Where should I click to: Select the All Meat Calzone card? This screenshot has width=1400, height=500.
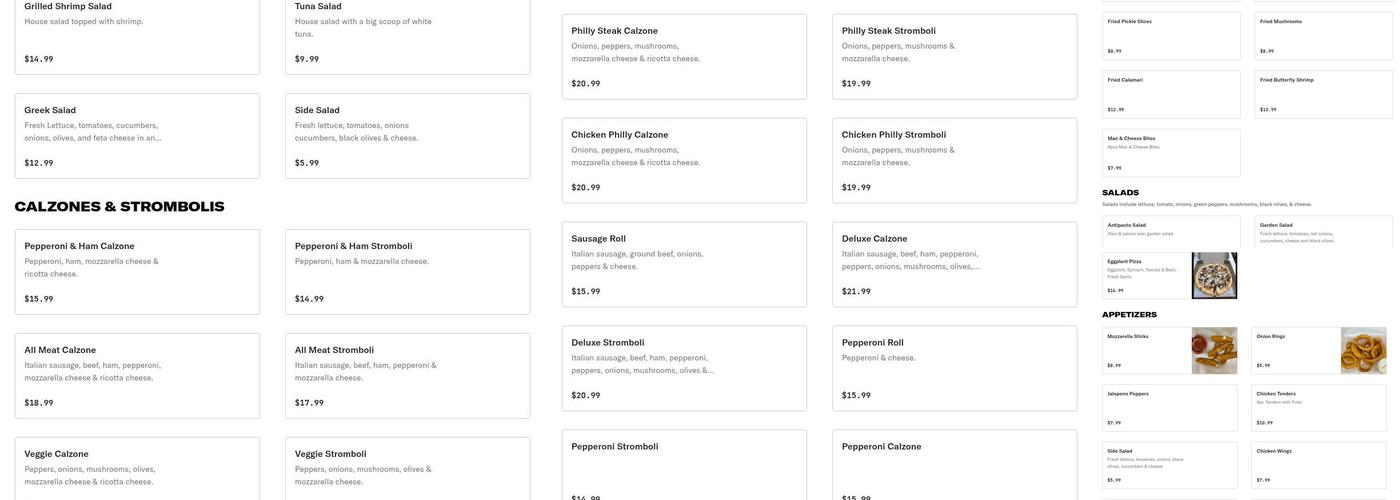pos(137,376)
